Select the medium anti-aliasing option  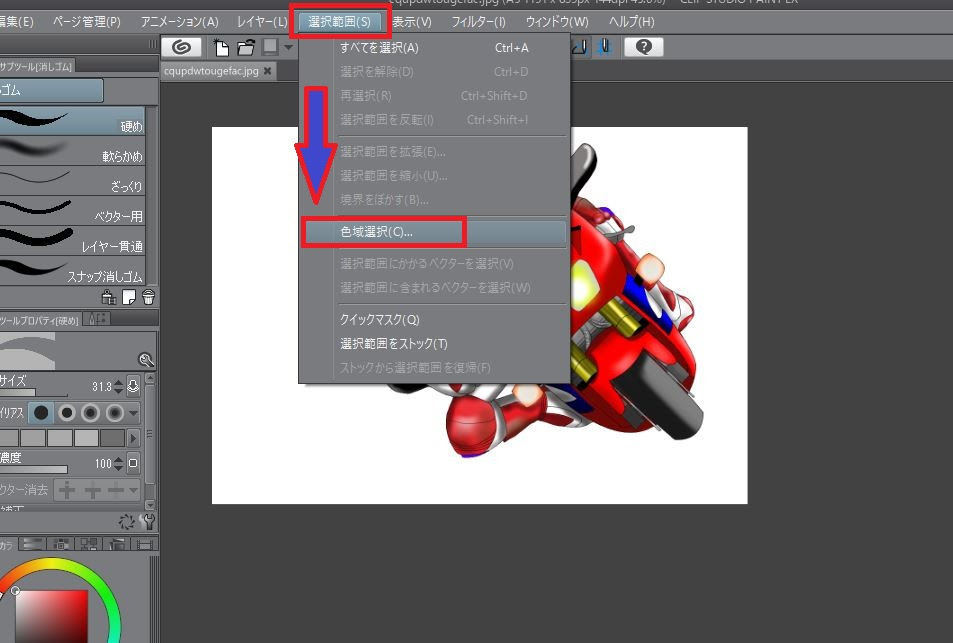pyautogui.click(x=91, y=413)
